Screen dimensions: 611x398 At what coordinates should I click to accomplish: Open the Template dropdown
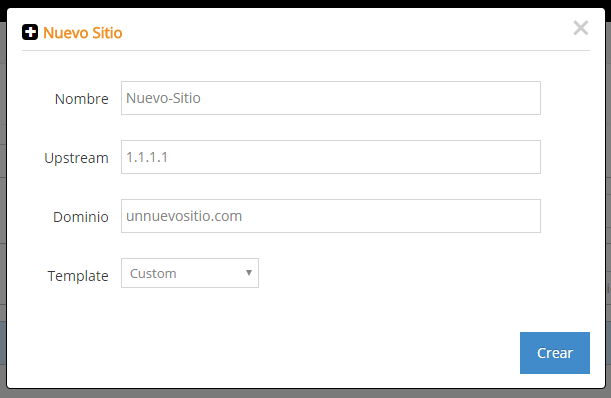point(190,273)
